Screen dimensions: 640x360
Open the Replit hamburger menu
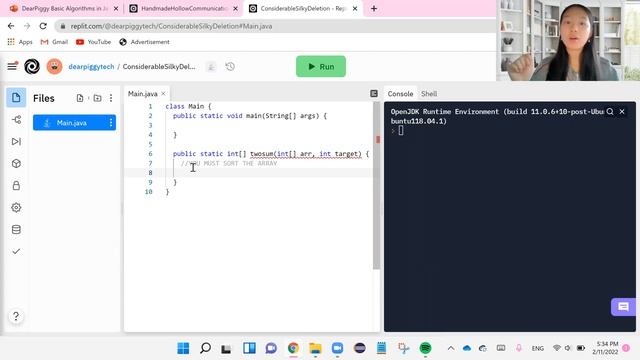click(12, 66)
